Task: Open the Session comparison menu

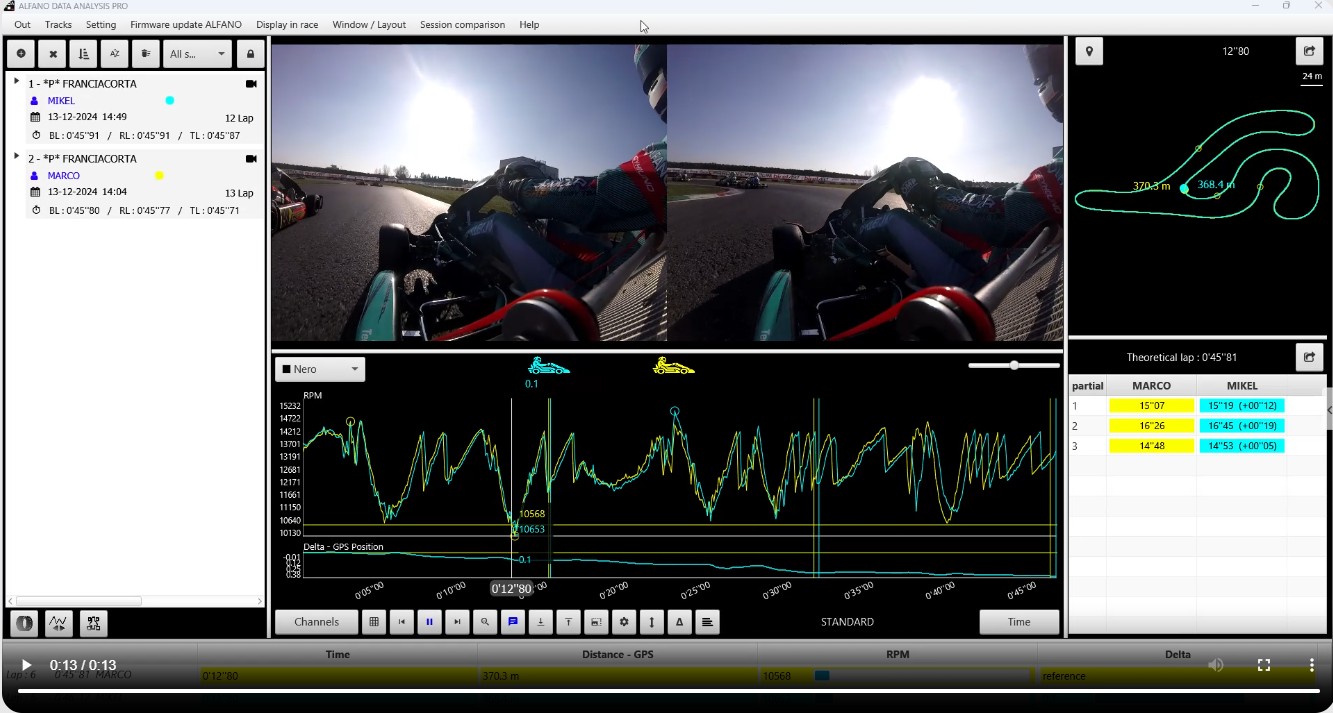Action: 462,24
